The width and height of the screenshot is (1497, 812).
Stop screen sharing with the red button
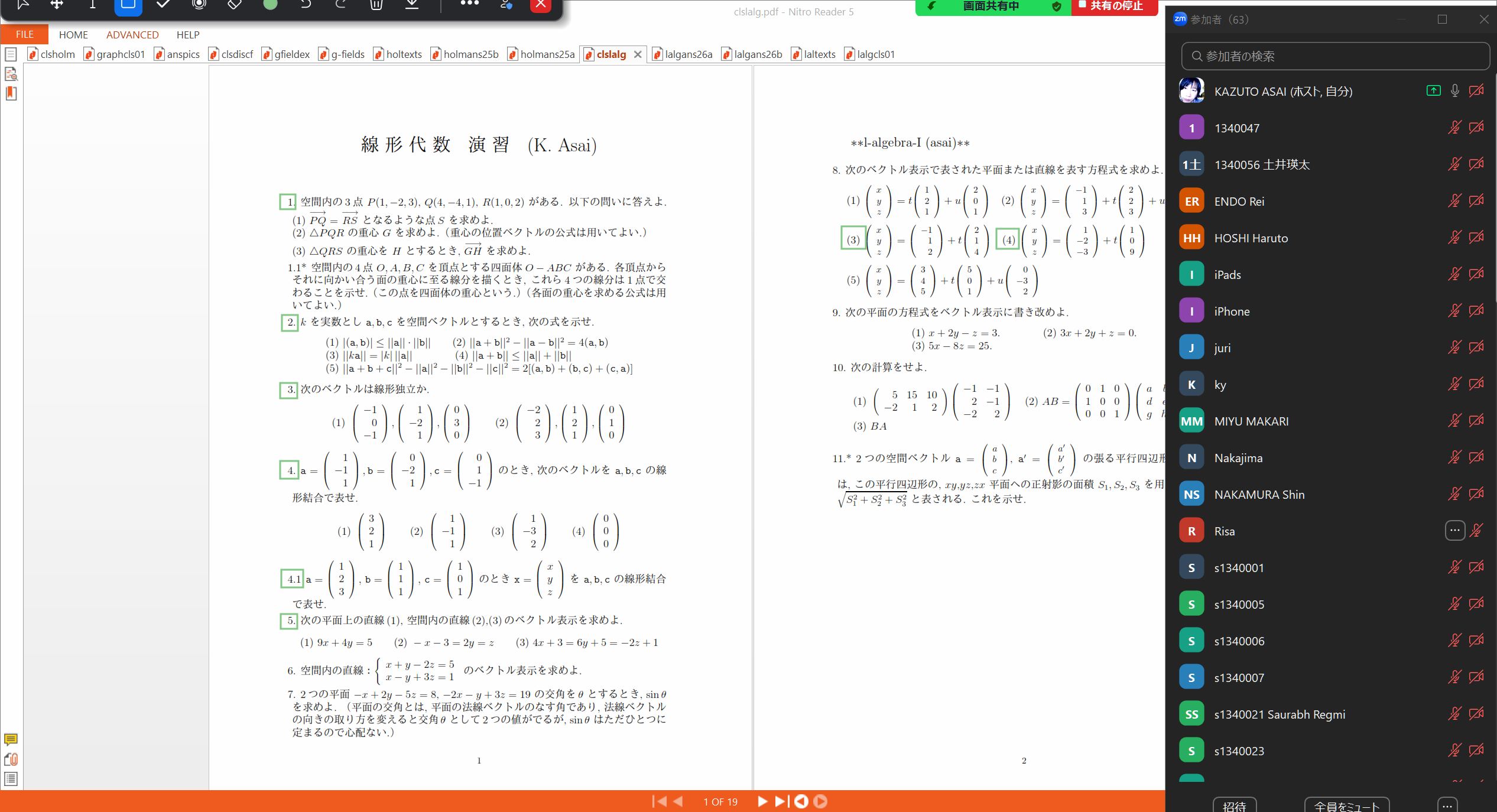[1115, 7]
